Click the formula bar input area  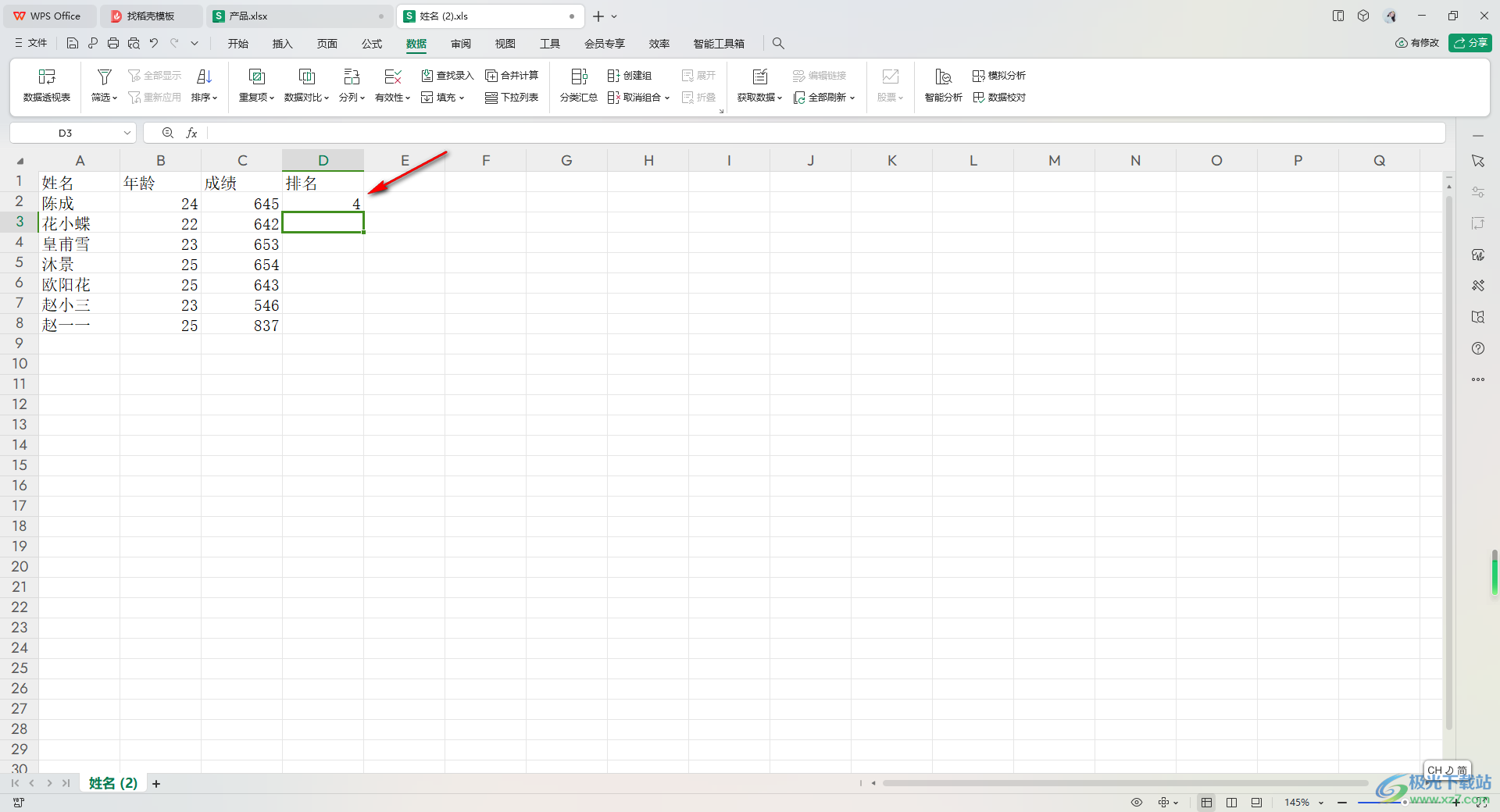coord(826,133)
